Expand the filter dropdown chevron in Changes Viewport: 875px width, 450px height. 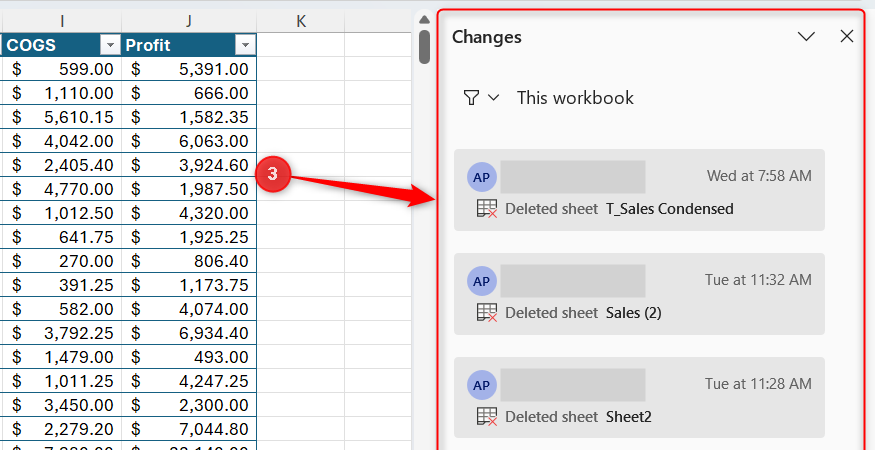coord(493,98)
